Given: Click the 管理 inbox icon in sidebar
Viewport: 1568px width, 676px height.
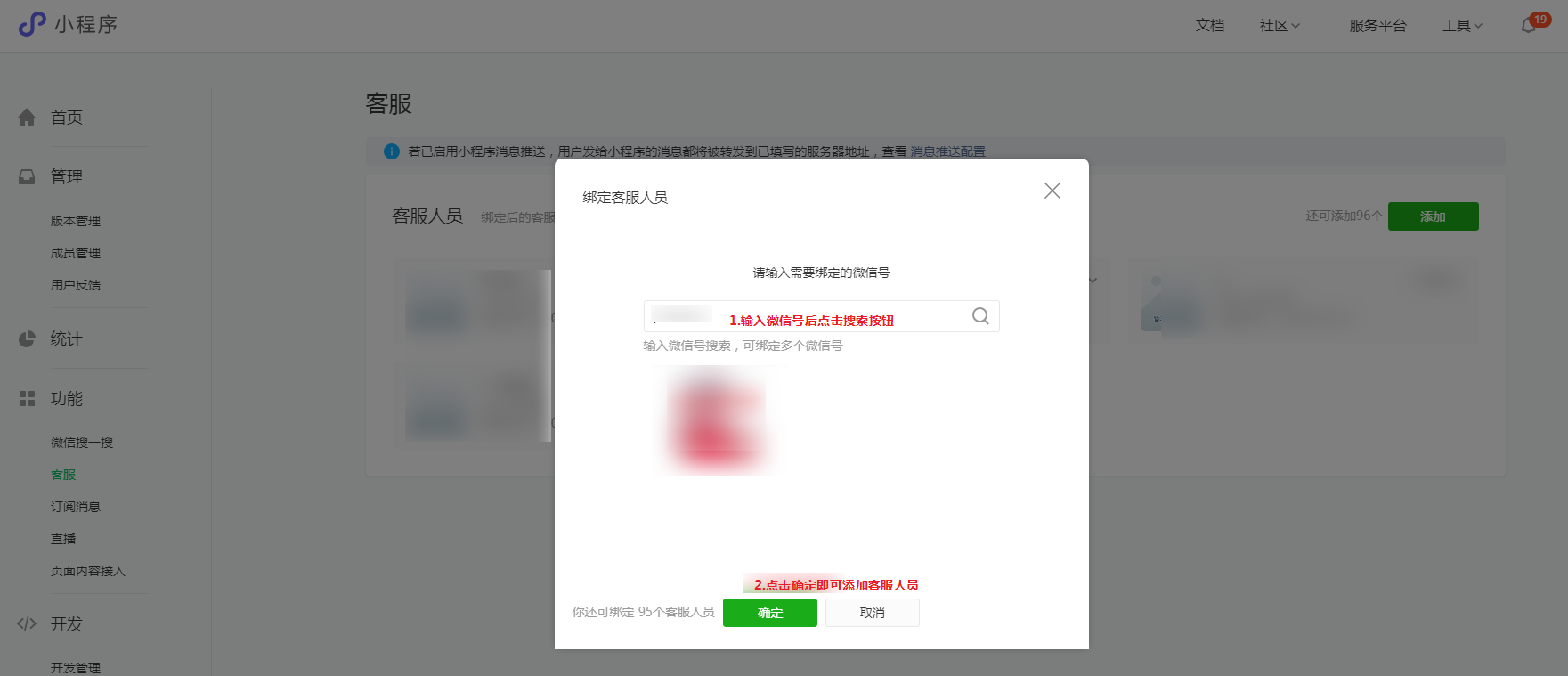Looking at the screenshot, I should click(27, 176).
